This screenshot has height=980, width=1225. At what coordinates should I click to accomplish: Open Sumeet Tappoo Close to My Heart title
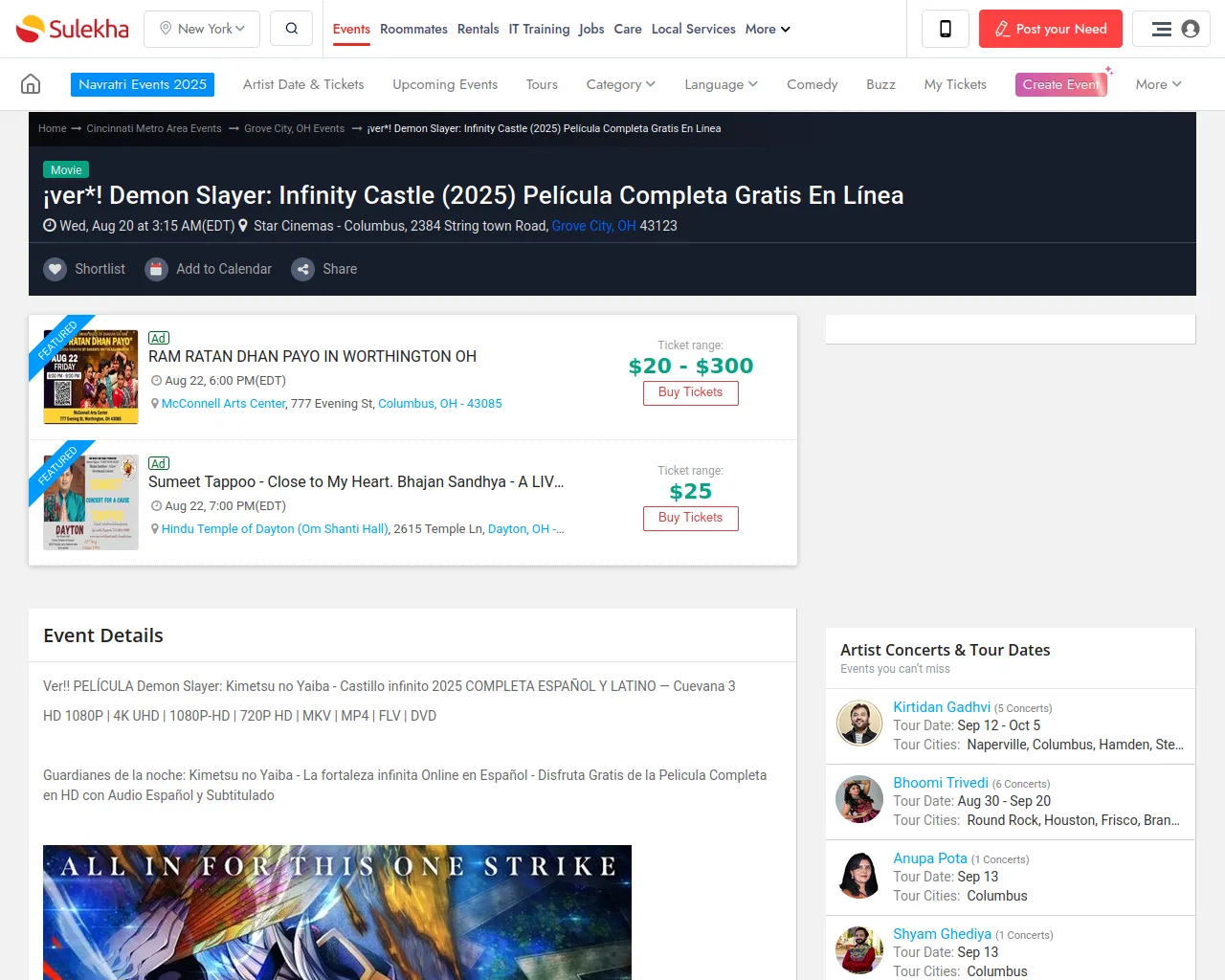(356, 481)
